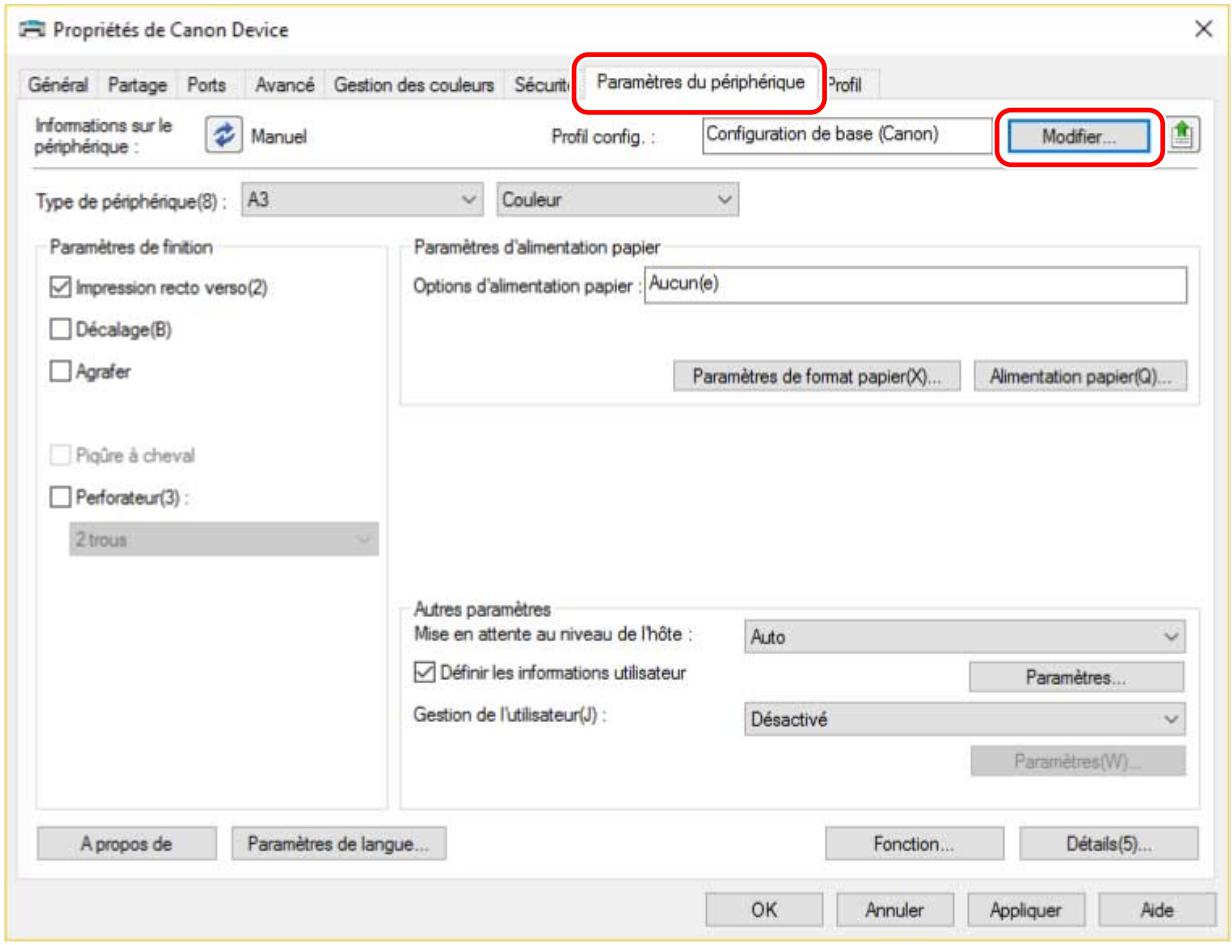Enable the Décalage(B) checkbox
This screenshot has height=945, width=1232.
61,331
